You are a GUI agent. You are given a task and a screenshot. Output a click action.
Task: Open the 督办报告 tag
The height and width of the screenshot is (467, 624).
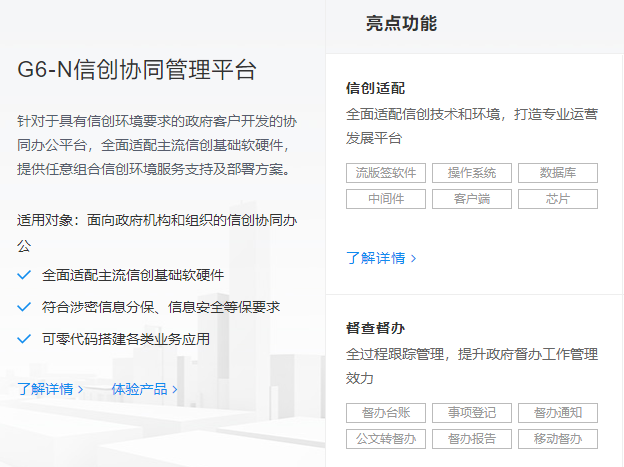click(x=472, y=438)
